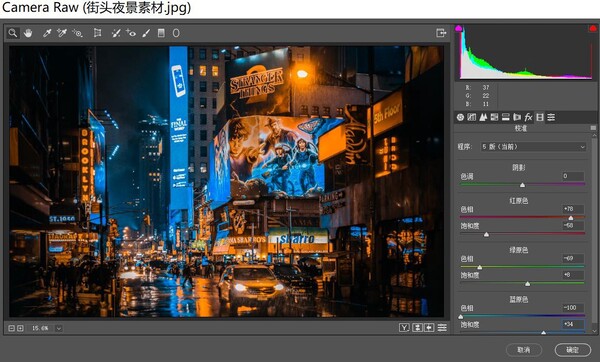Select the Hand tool

[x=28, y=33]
